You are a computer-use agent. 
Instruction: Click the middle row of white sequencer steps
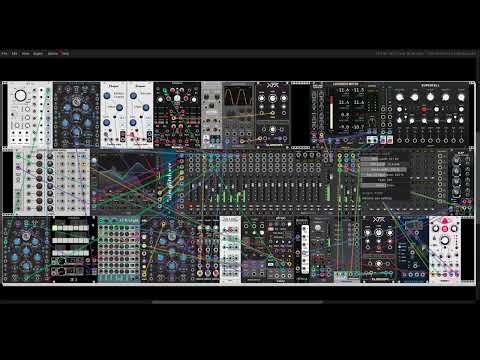click(70, 240)
